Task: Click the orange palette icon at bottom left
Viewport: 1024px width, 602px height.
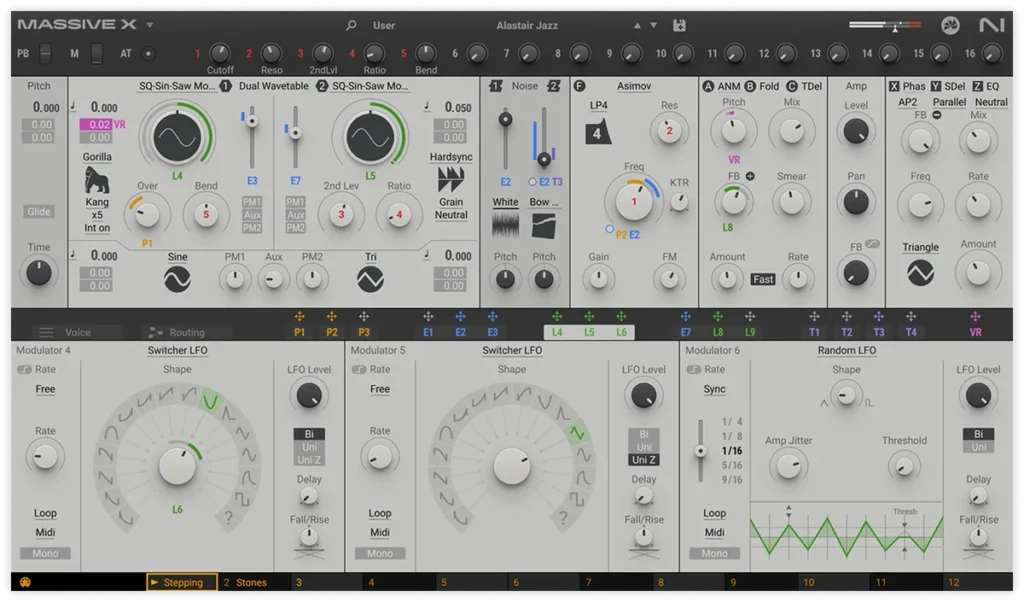Action: coord(25,582)
